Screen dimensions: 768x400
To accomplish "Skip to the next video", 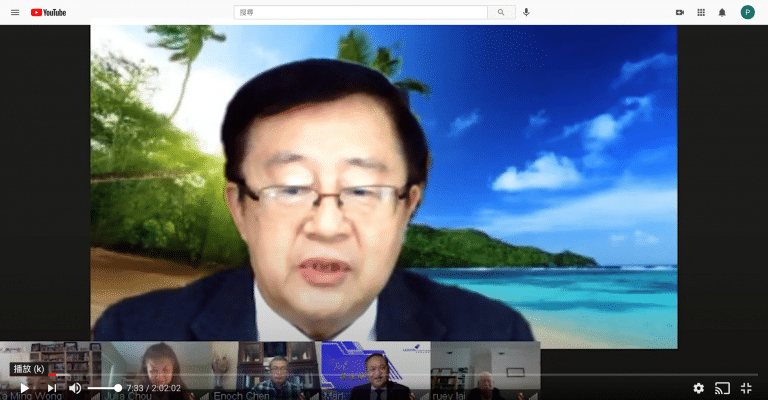I will pos(51,388).
